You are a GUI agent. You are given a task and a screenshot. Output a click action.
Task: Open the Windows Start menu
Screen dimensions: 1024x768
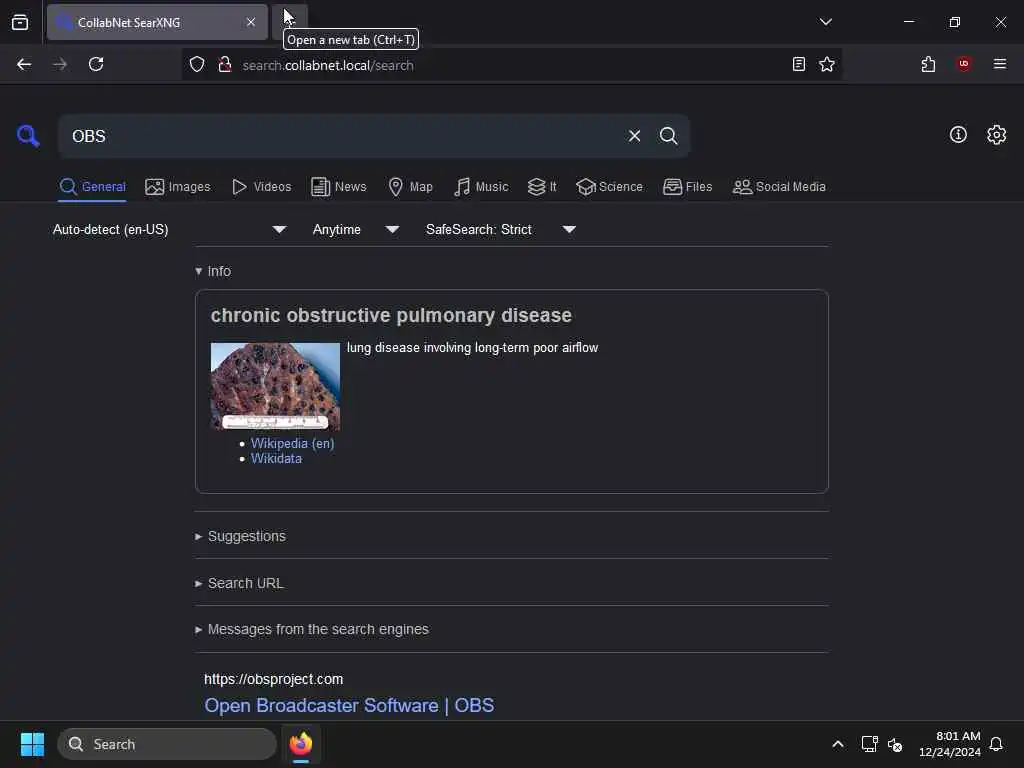pos(32,744)
